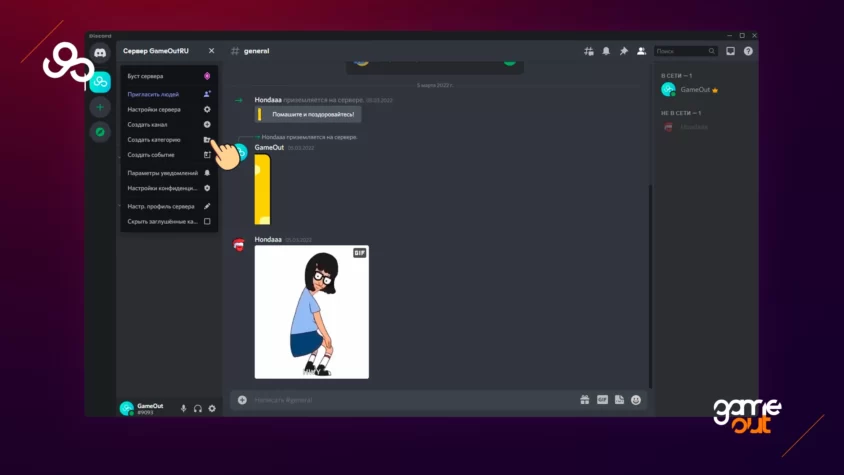Open Настройки сервера from server menu
The width and height of the screenshot is (844, 475).
pos(169,109)
